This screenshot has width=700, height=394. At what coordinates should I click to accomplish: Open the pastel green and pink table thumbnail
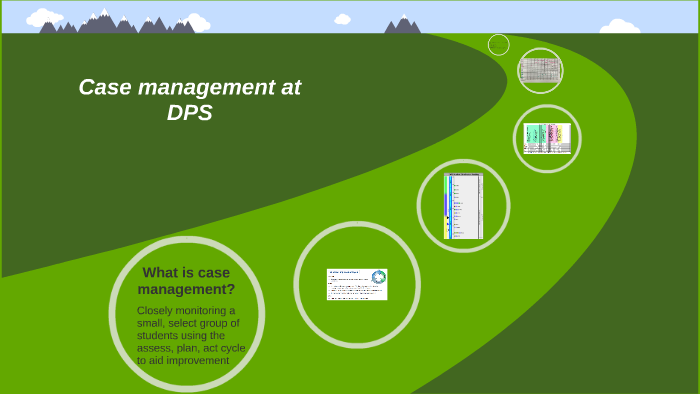pos(547,139)
